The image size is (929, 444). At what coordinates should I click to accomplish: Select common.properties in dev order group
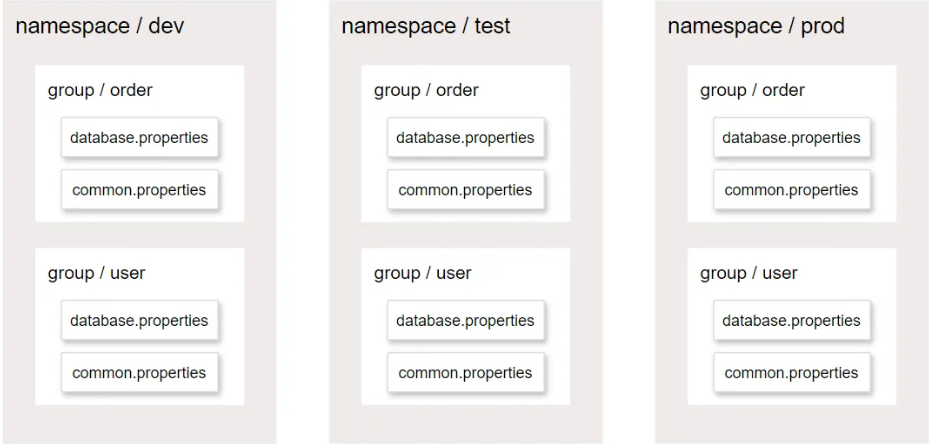(x=139, y=190)
